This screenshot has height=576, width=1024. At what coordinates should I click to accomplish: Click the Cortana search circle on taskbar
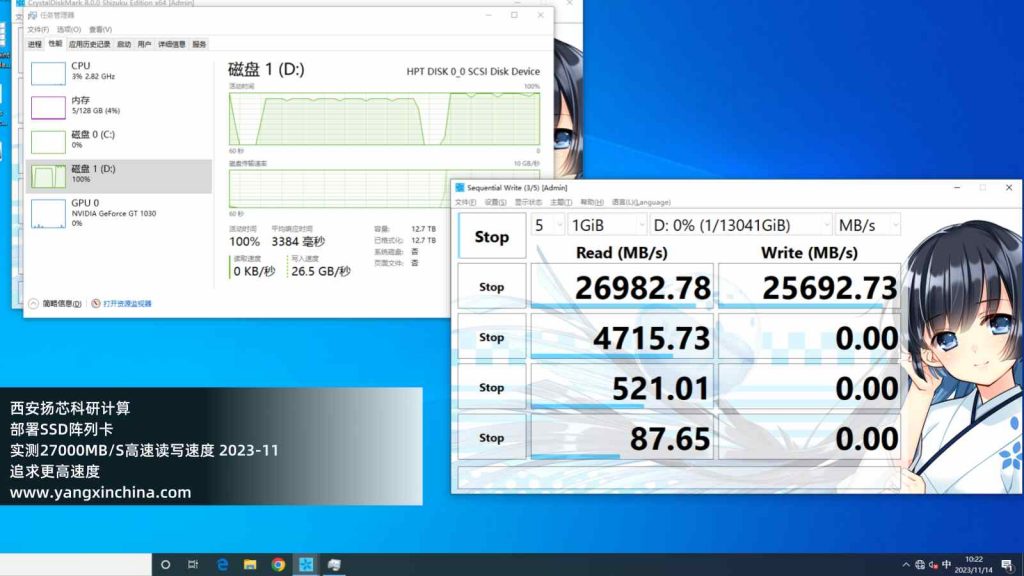(165, 564)
